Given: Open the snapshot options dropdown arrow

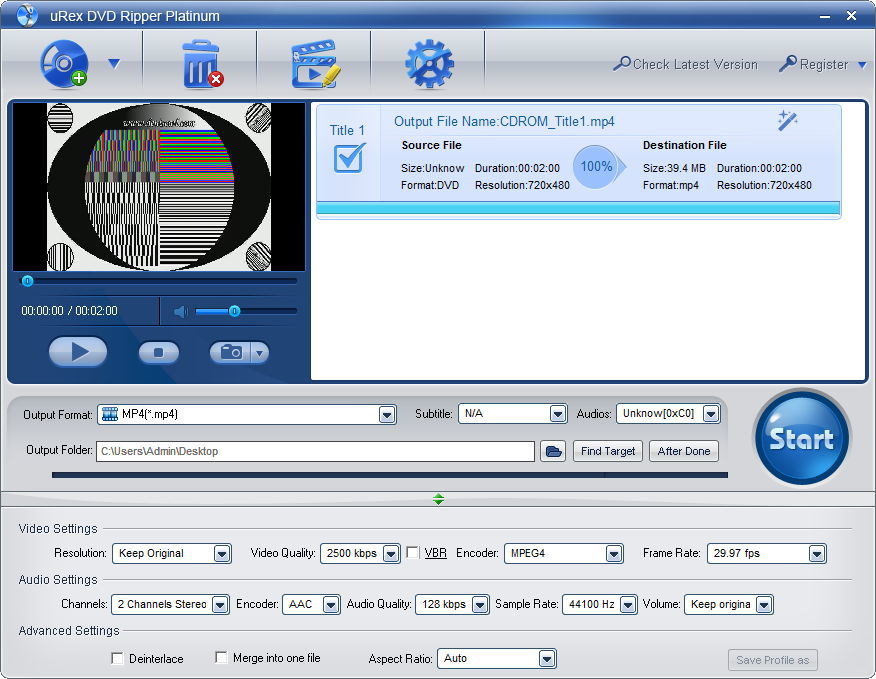Looking at the screenshot, I should [260, 353].
